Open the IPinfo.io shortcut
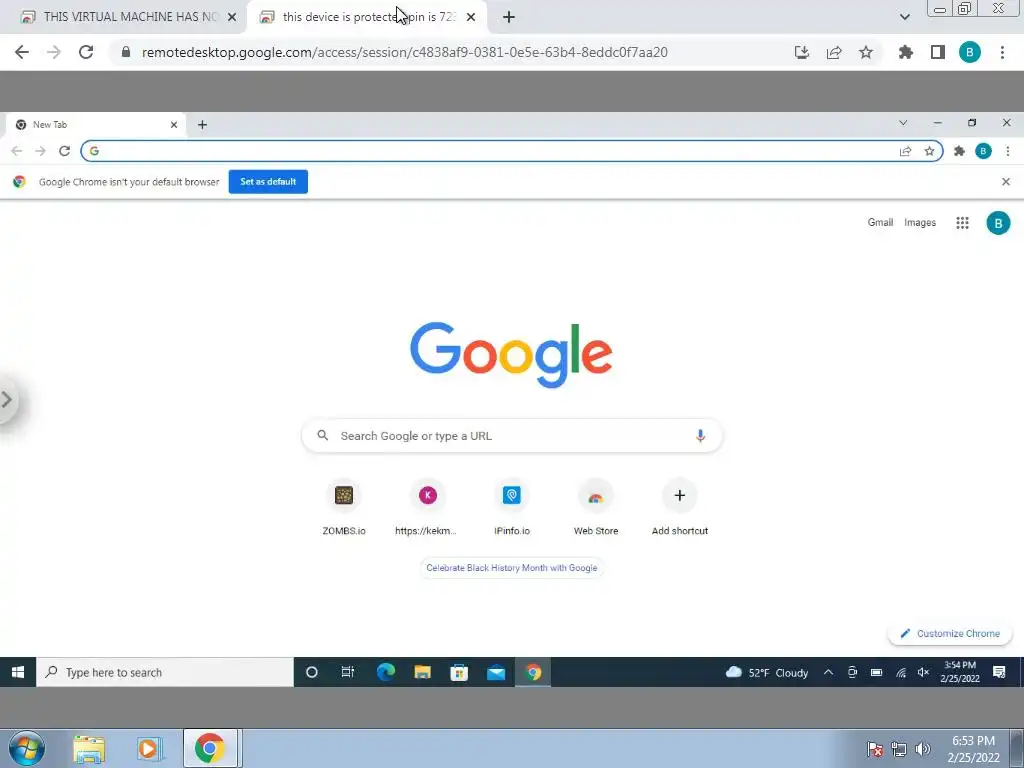 (512, 509)
